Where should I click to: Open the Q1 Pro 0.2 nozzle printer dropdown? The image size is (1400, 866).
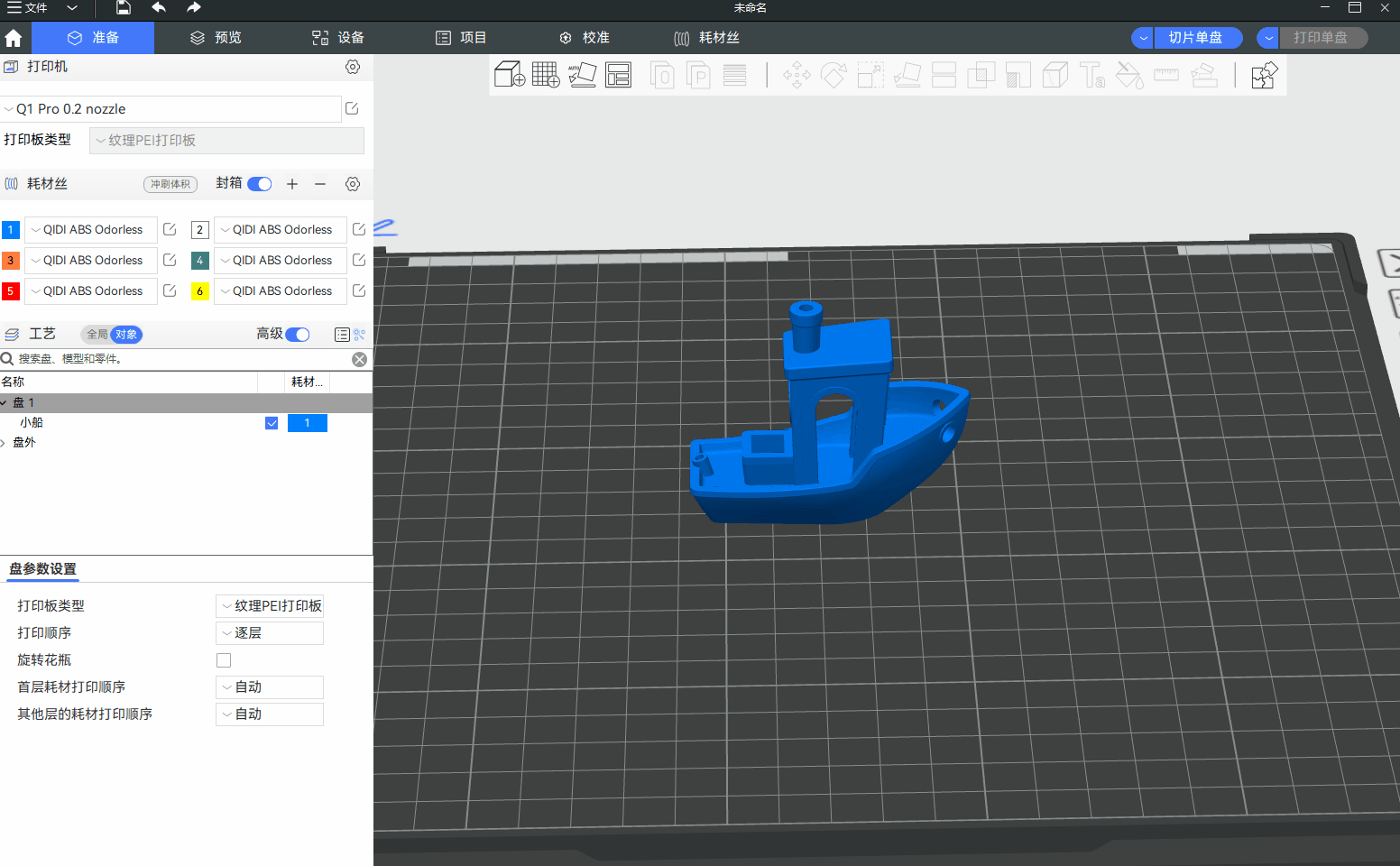click(170, 109)
